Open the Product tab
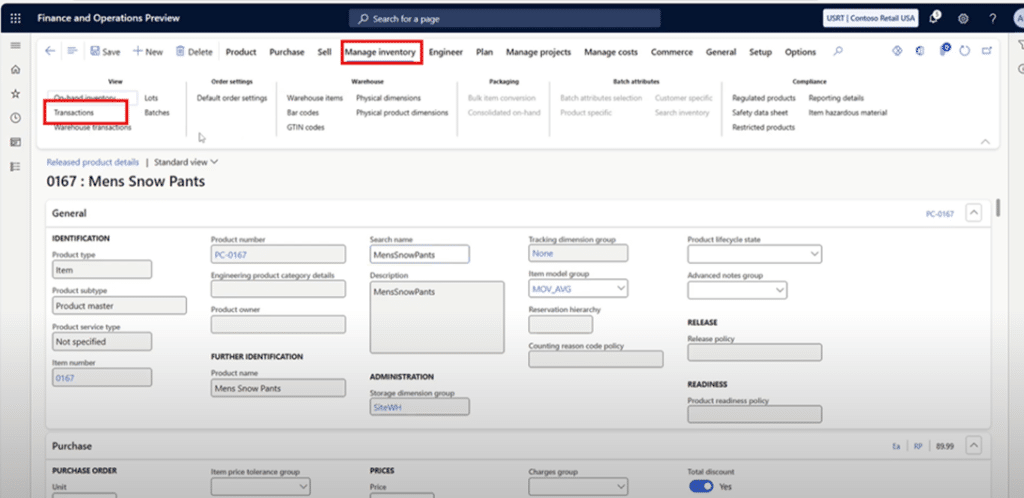Viewport: 1024px width, 498px height. click(x=241, y=52)
